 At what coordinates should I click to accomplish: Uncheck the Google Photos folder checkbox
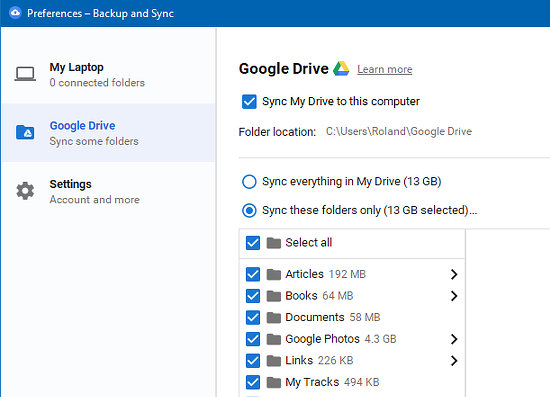(x=253, y=339)
